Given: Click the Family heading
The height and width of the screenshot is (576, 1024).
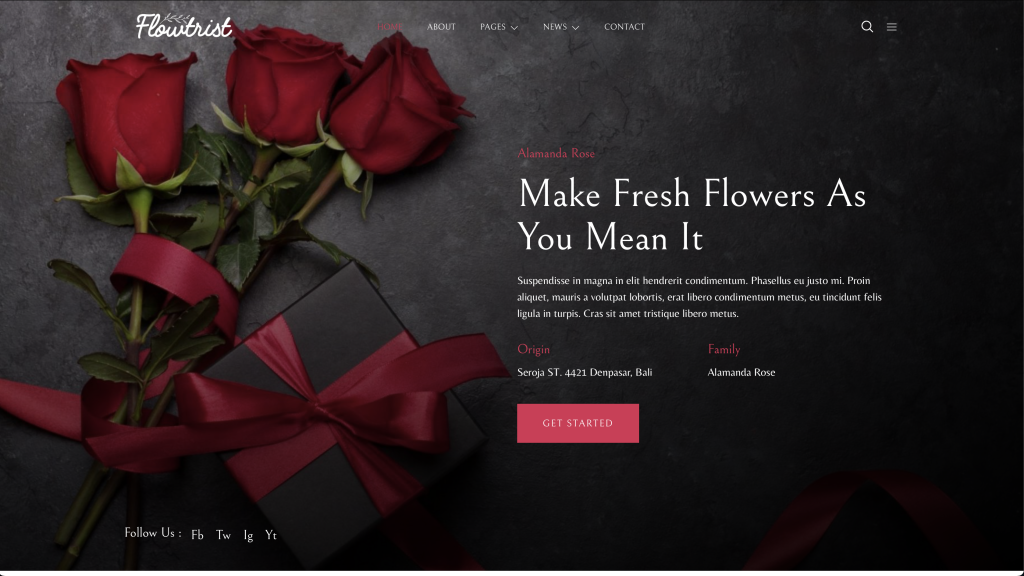Looking at the screenshot, I should point(724,349).
